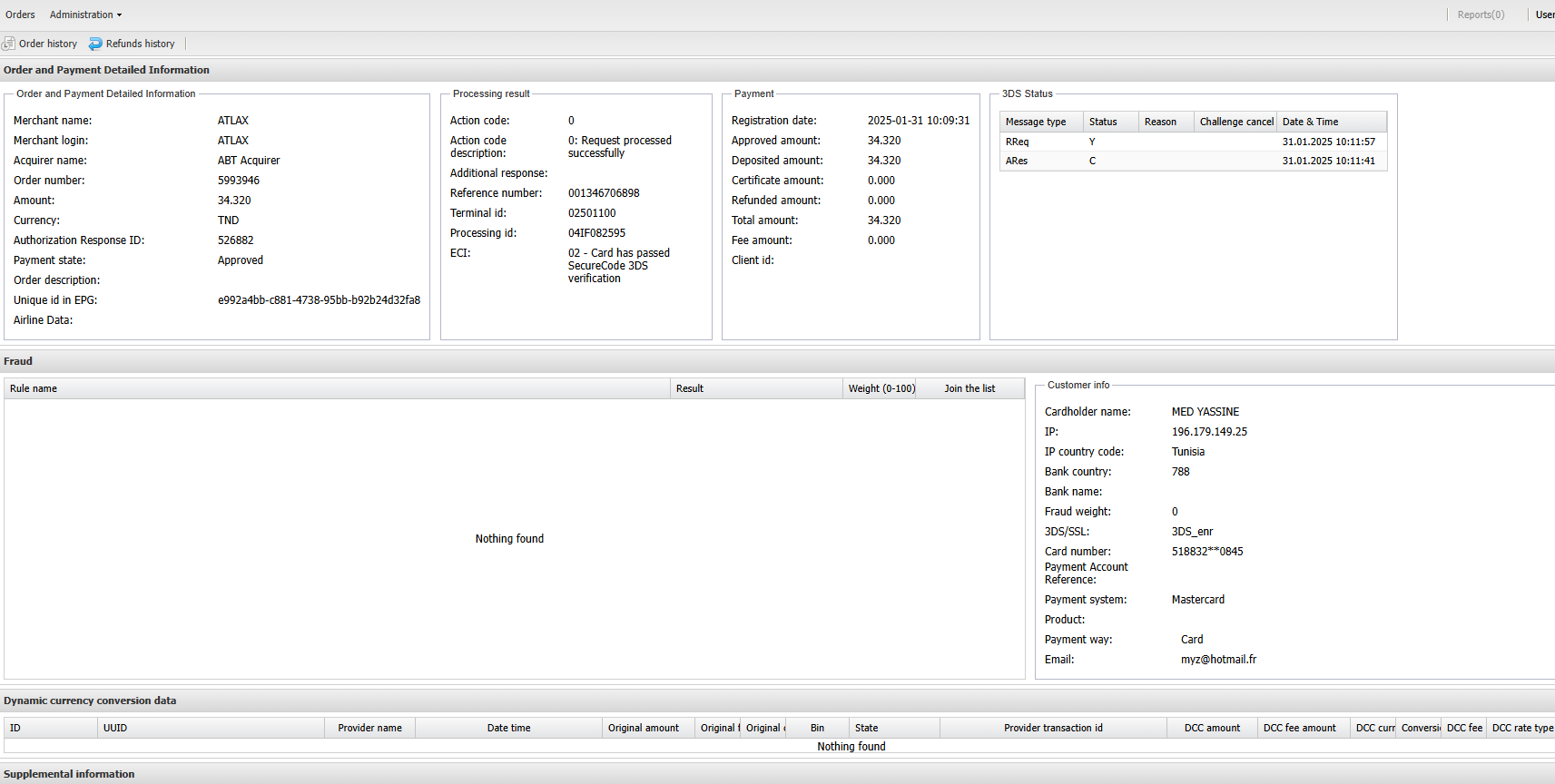Sort fraud rules by Rule name column
This screenshot has width=1555, height=784.
coord(336,388)
